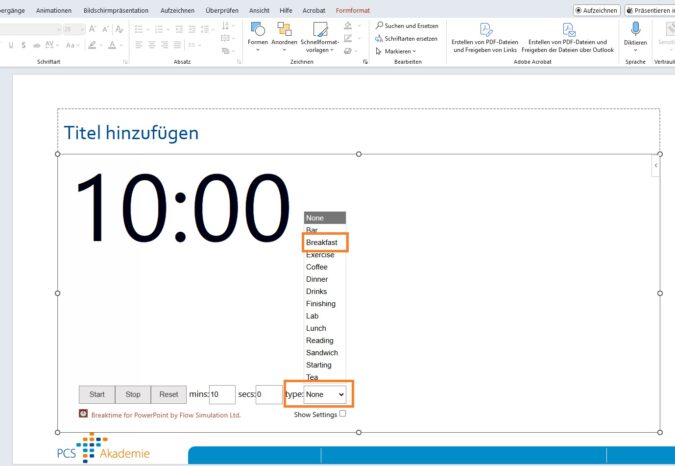Image resolution: width=675 pixels, height=466 pixels.
Task: Align paragraph text right
Action: tap(164, 45)
